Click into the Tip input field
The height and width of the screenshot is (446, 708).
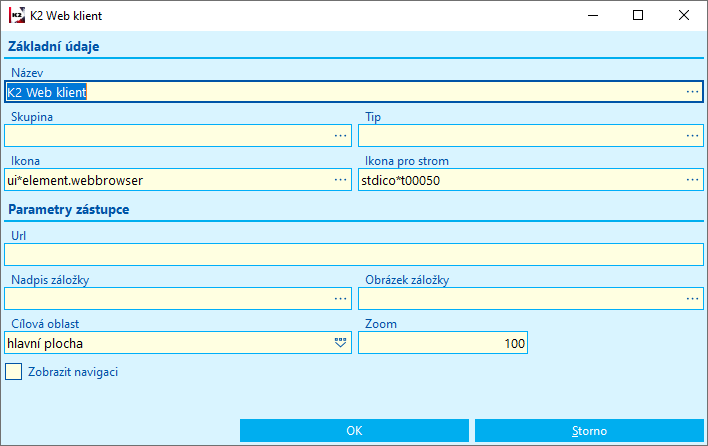point(531,135)
